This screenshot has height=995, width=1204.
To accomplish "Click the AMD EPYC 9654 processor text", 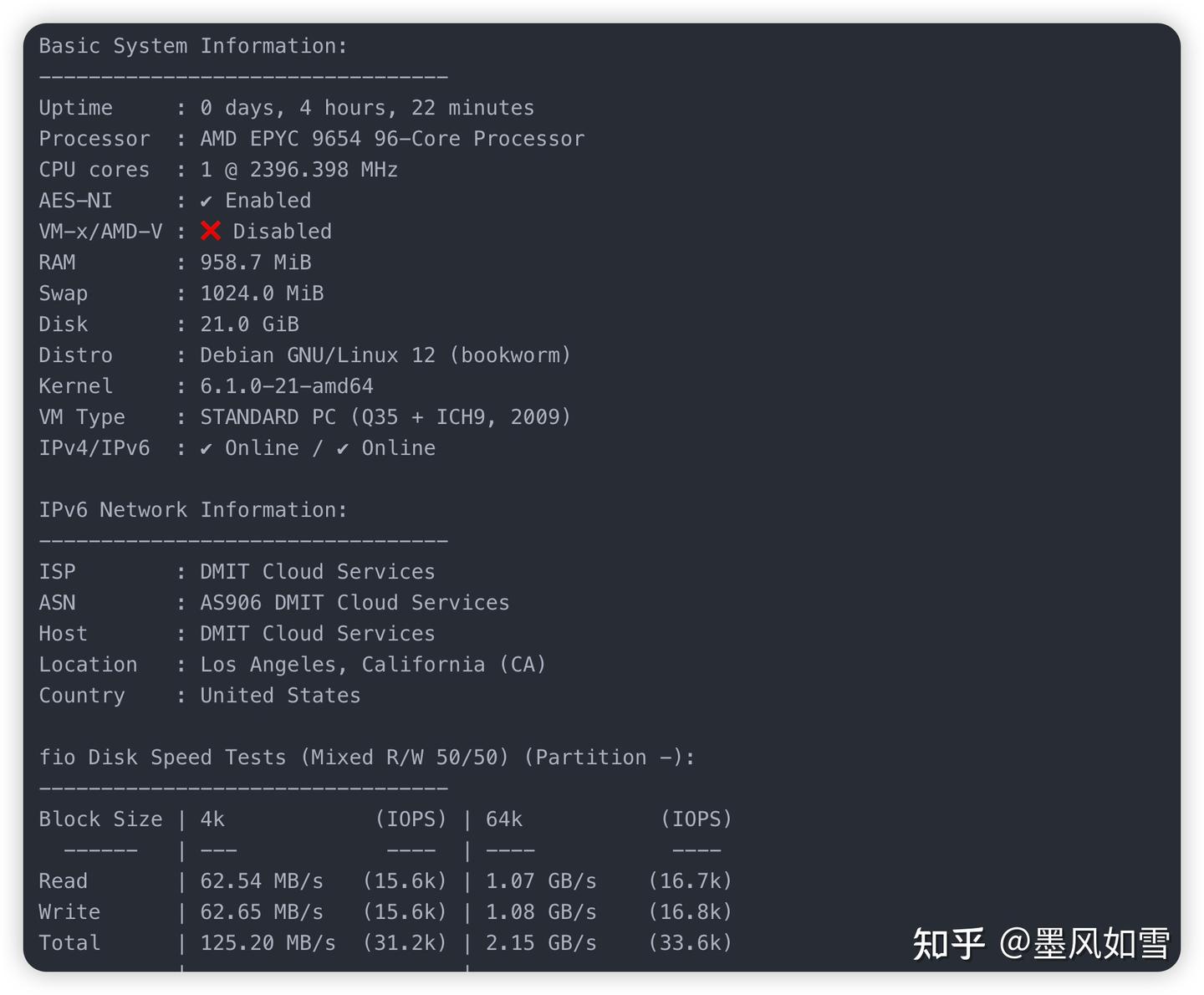I will (392, 139).
